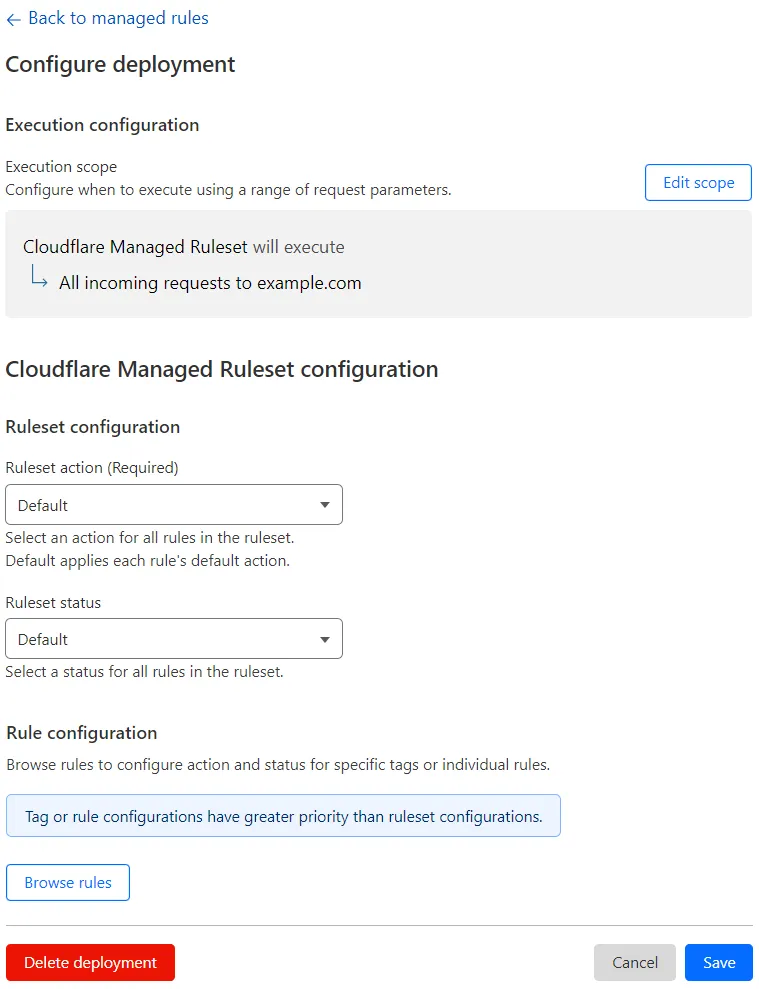Click the back arrow icon at the top
This screenshot has height=989, width=759.
pos(13,18)
